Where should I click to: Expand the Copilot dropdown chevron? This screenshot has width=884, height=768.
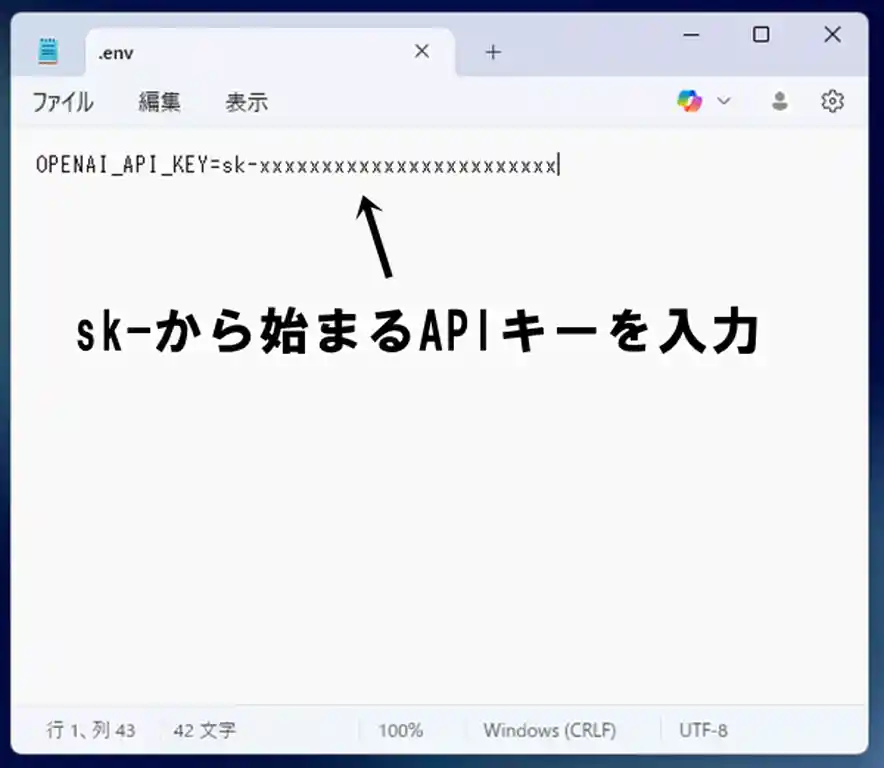click(x=724, y=101)
